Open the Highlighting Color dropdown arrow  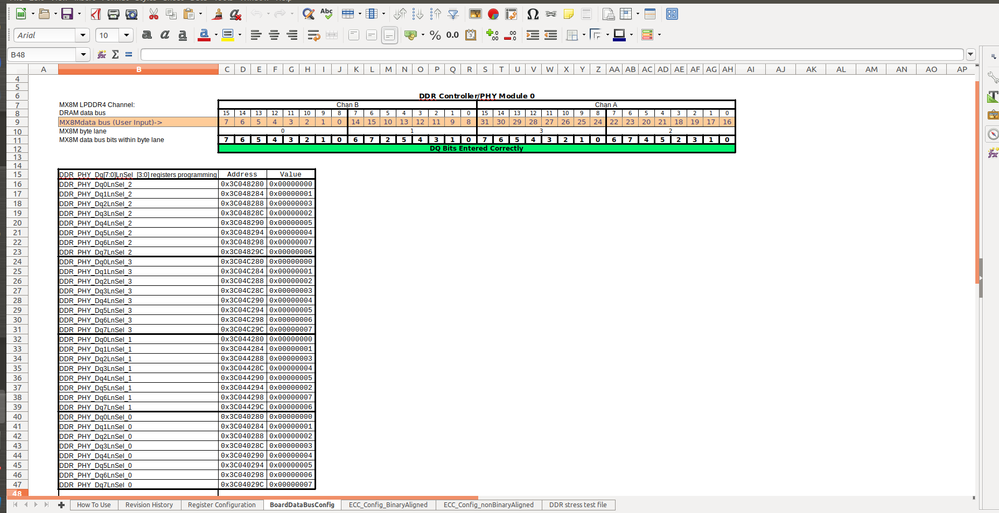coord(239,35)
